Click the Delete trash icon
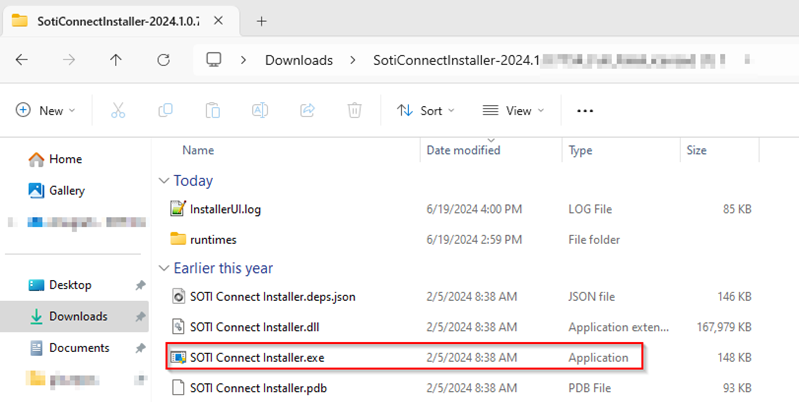 click(355, 110)
